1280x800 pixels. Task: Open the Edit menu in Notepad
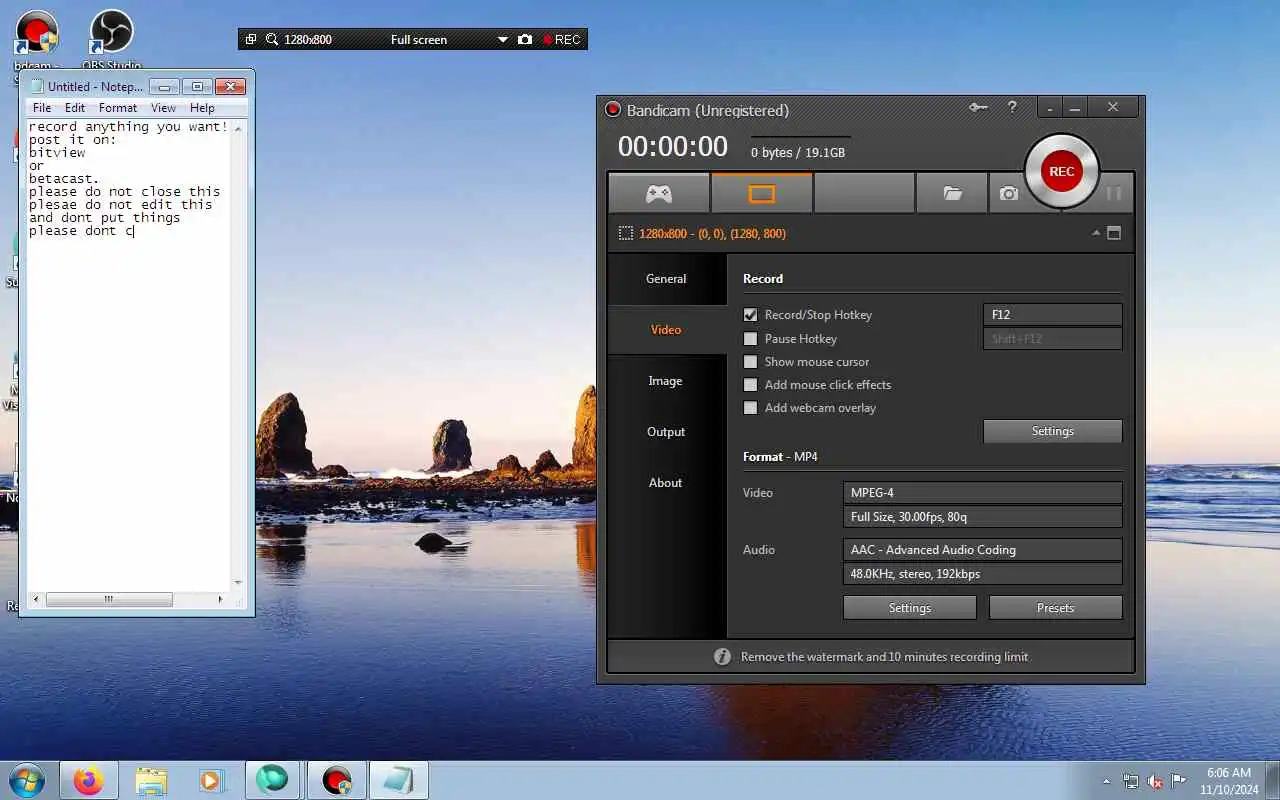(75, 108)
